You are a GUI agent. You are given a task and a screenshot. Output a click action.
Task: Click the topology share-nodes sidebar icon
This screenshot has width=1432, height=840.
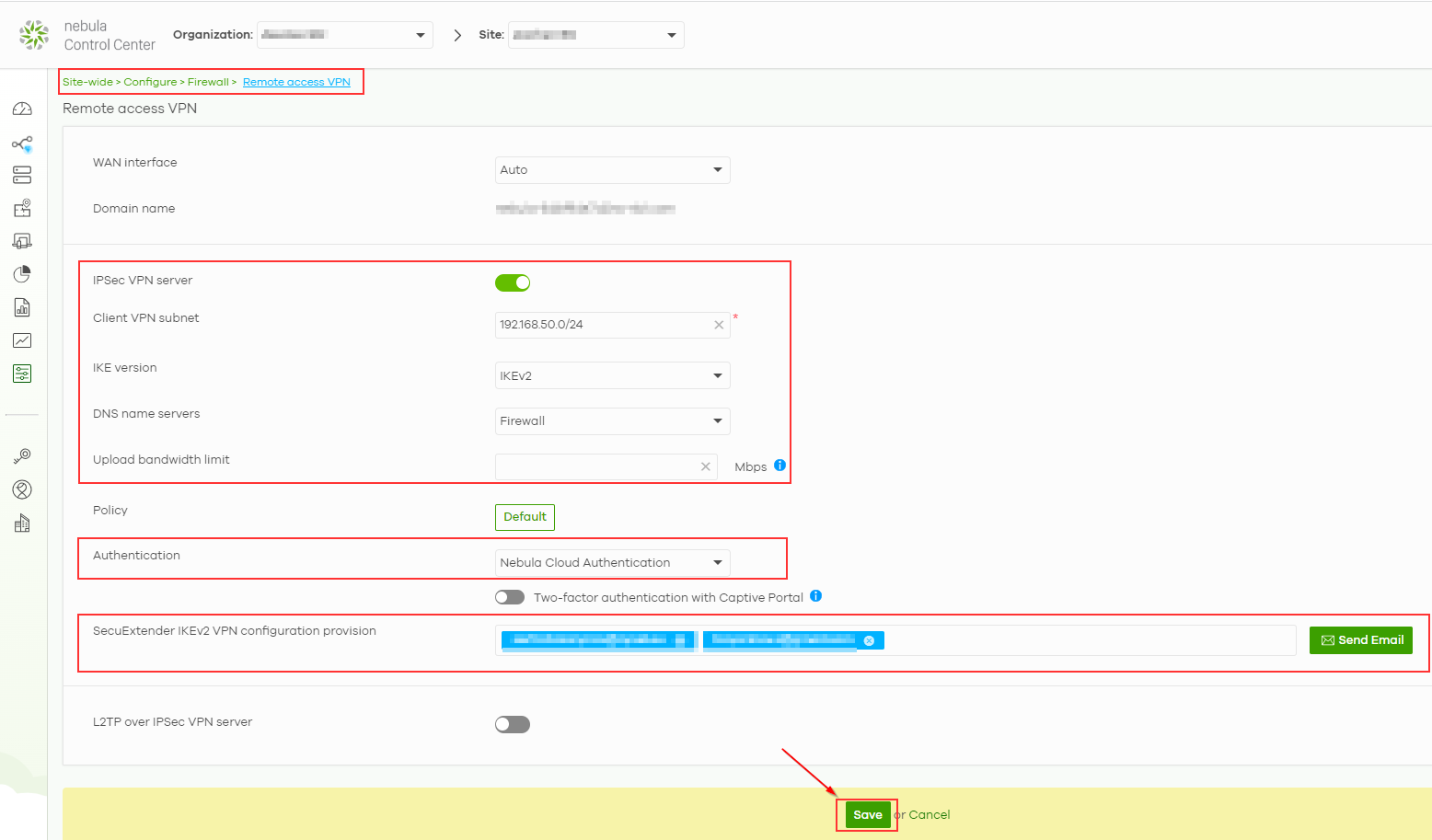22,144
